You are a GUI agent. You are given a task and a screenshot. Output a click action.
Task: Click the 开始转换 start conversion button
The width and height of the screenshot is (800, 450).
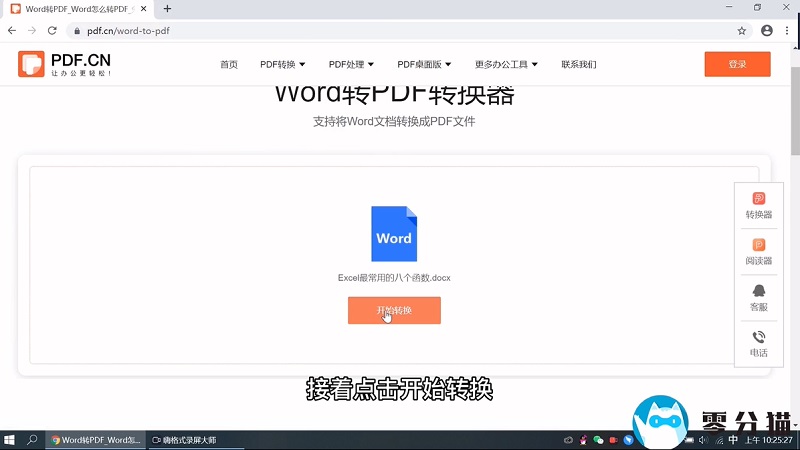394,310
